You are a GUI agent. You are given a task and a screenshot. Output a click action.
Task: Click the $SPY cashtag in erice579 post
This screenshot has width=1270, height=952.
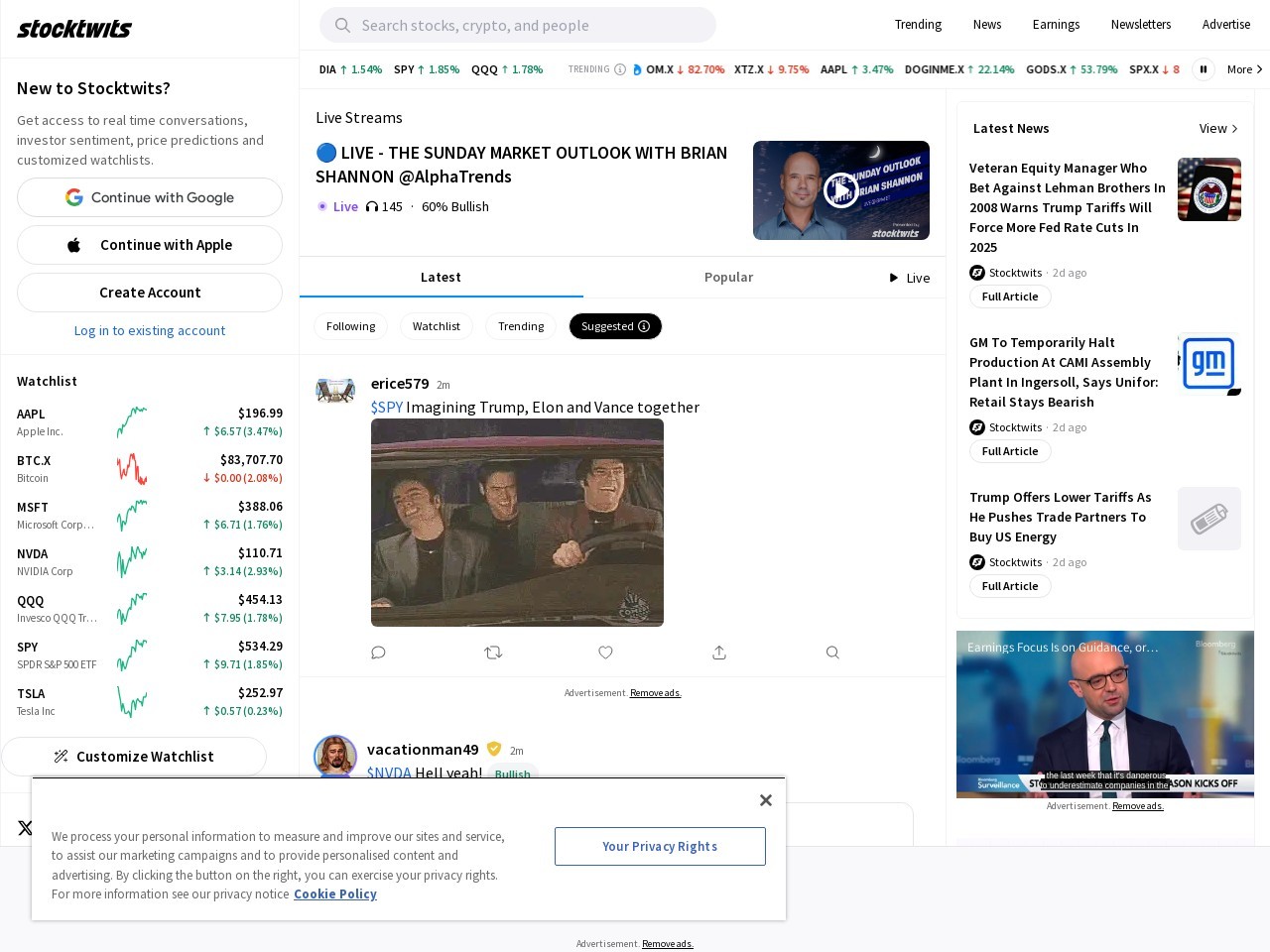coord(387,407)
